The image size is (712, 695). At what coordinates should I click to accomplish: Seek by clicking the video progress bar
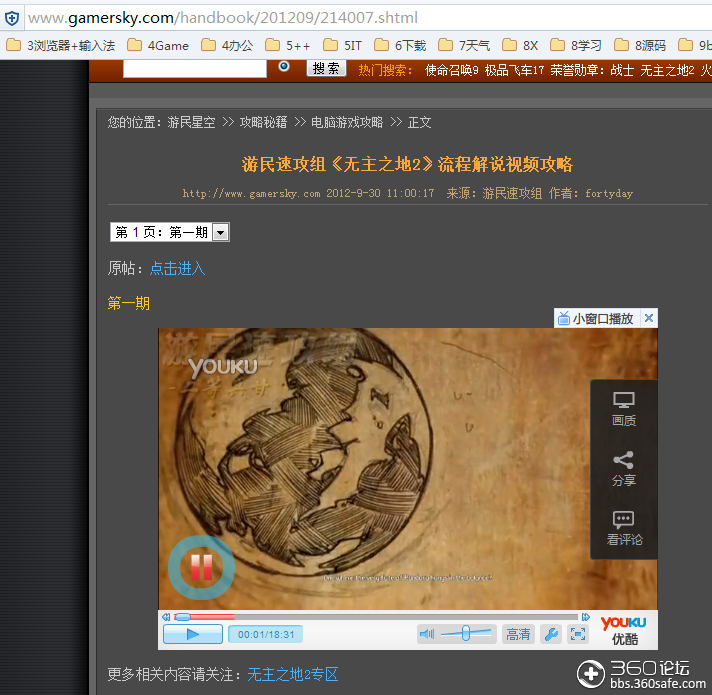[x=377, y=617]
